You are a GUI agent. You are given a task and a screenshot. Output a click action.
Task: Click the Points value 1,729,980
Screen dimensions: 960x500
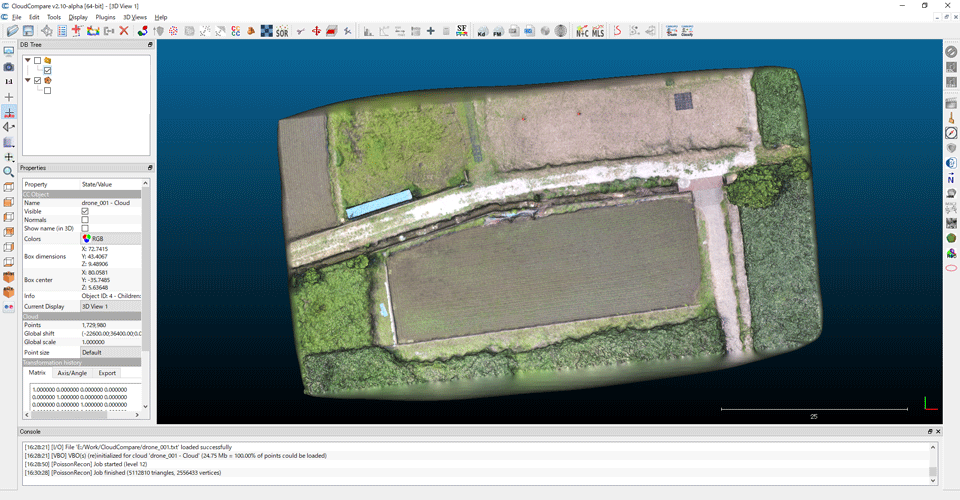click(94, 325)
